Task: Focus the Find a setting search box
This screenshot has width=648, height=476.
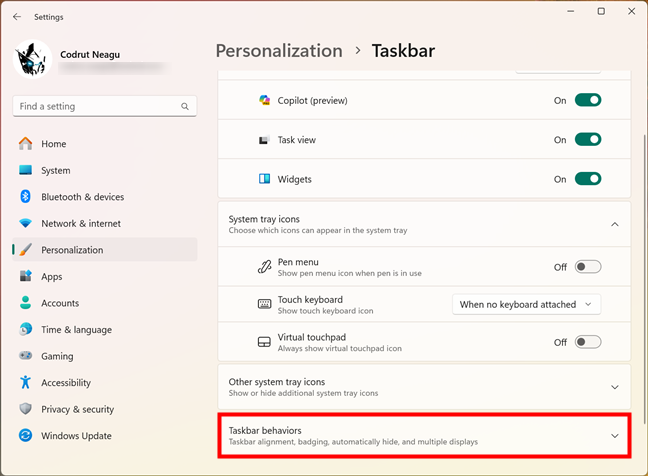Action: 105,106
